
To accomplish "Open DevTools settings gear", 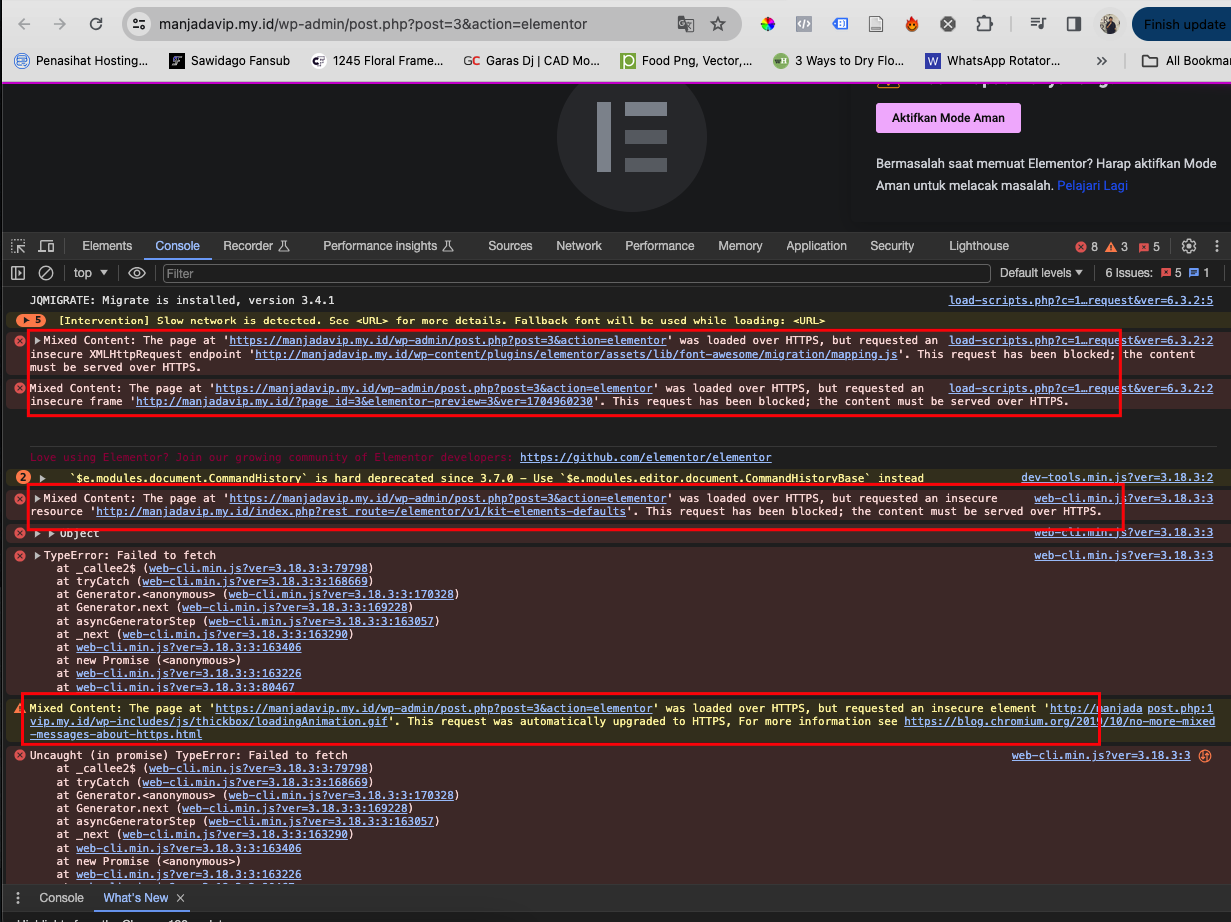I will (x=1189, y=246).
